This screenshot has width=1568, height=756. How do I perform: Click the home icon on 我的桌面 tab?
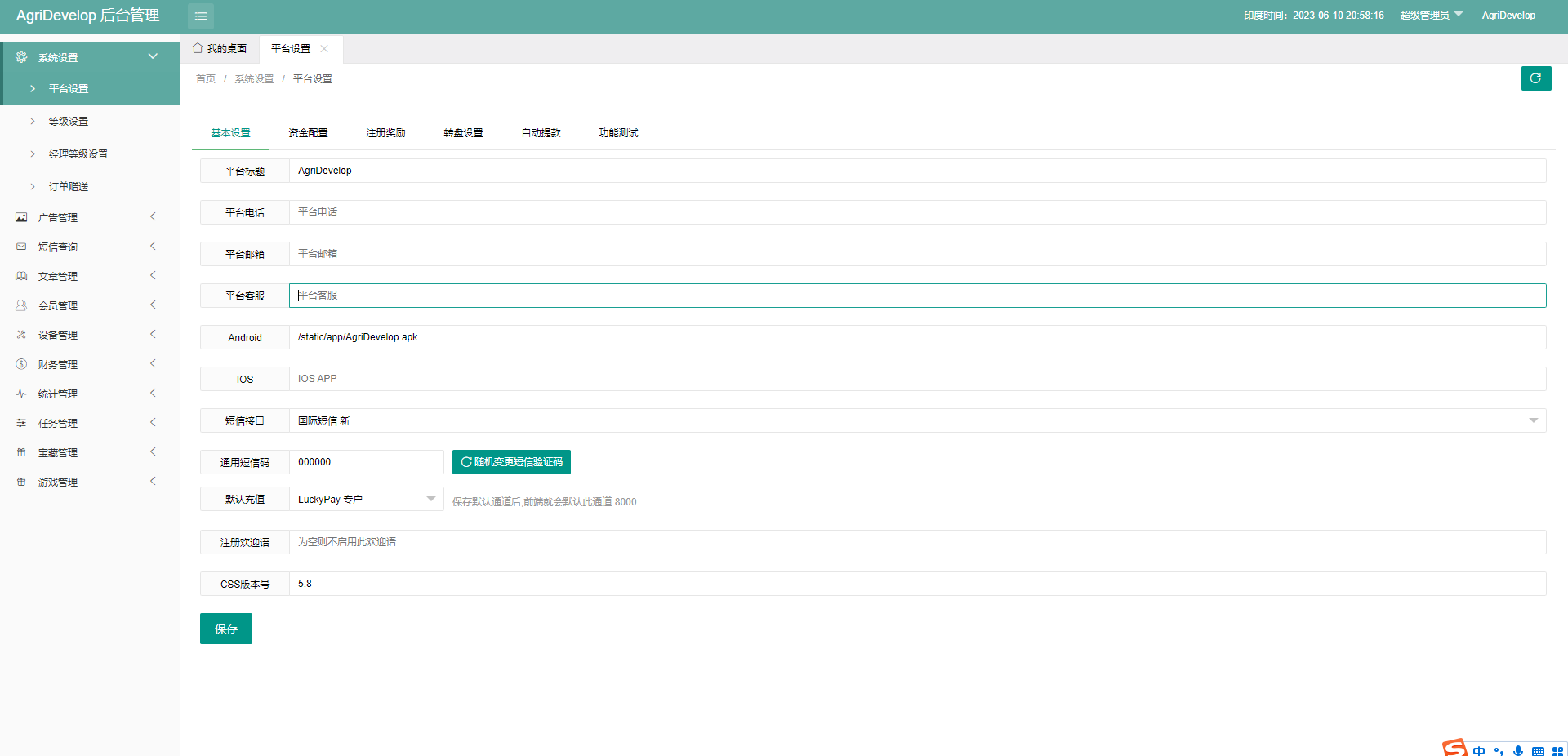pos(198,48)
